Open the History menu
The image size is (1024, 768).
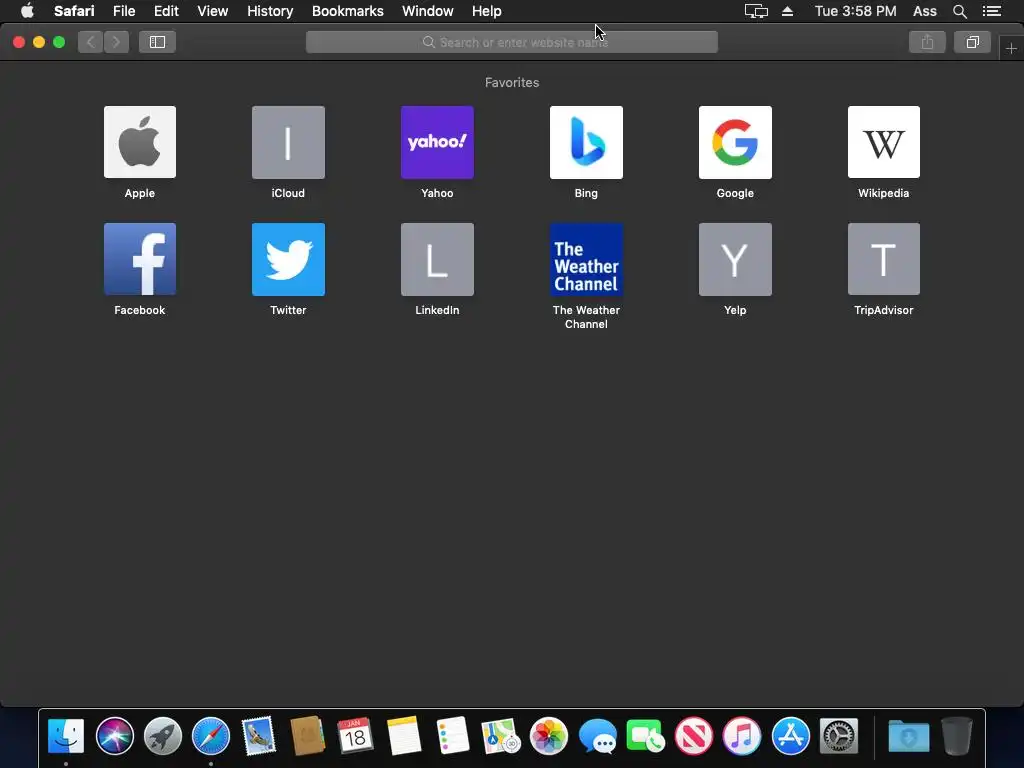[x=270, y=11]
